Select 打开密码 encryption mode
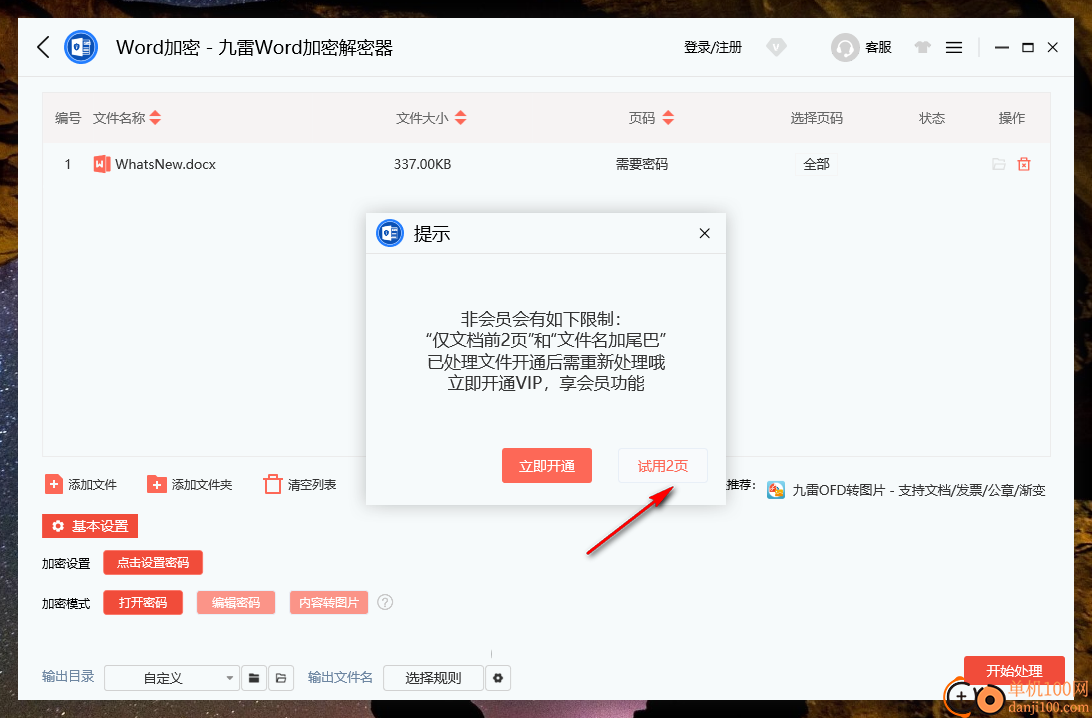Screen dimensions: 1092x718 (143, 603)
